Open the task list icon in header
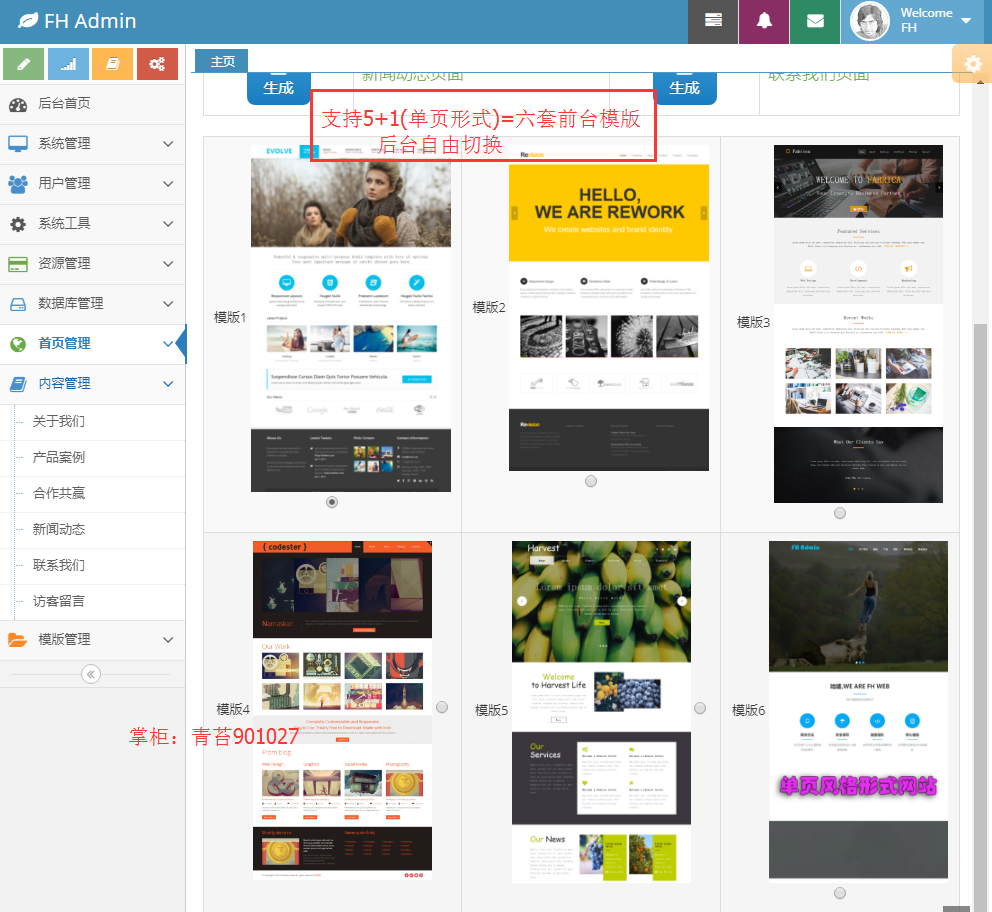Viewport: 992px width, 912px height. click(x=713, y=22)
